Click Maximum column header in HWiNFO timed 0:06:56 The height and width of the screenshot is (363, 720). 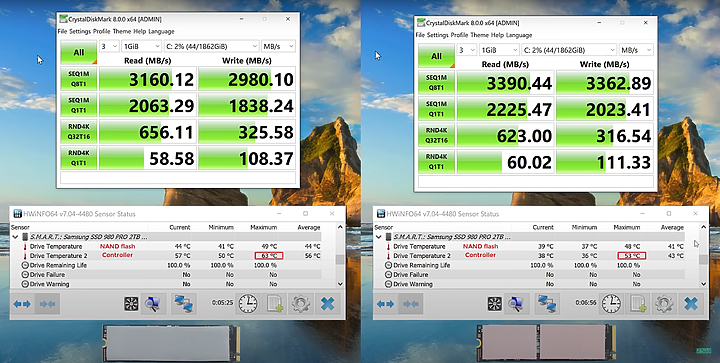coord(626,227)
